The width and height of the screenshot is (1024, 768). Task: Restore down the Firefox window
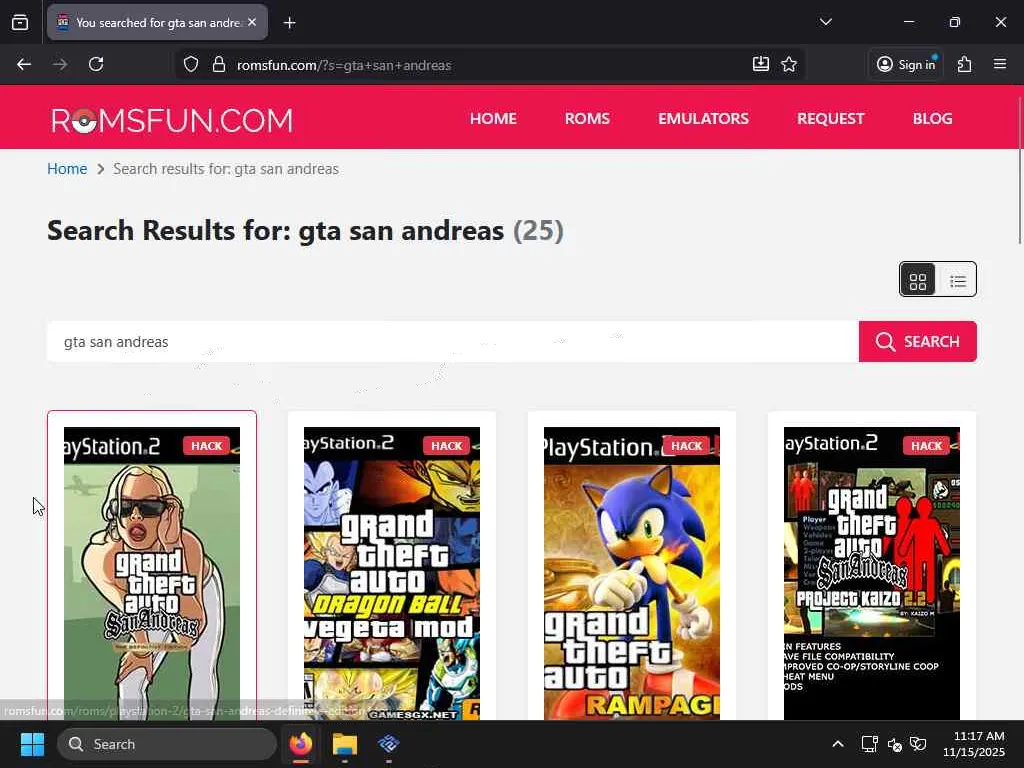(955, 22)
